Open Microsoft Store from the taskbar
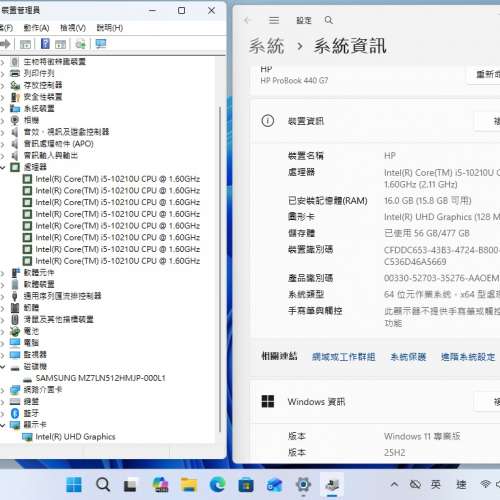Image resolution: width=500 pixels, height=500 pixels. point(246,484)
